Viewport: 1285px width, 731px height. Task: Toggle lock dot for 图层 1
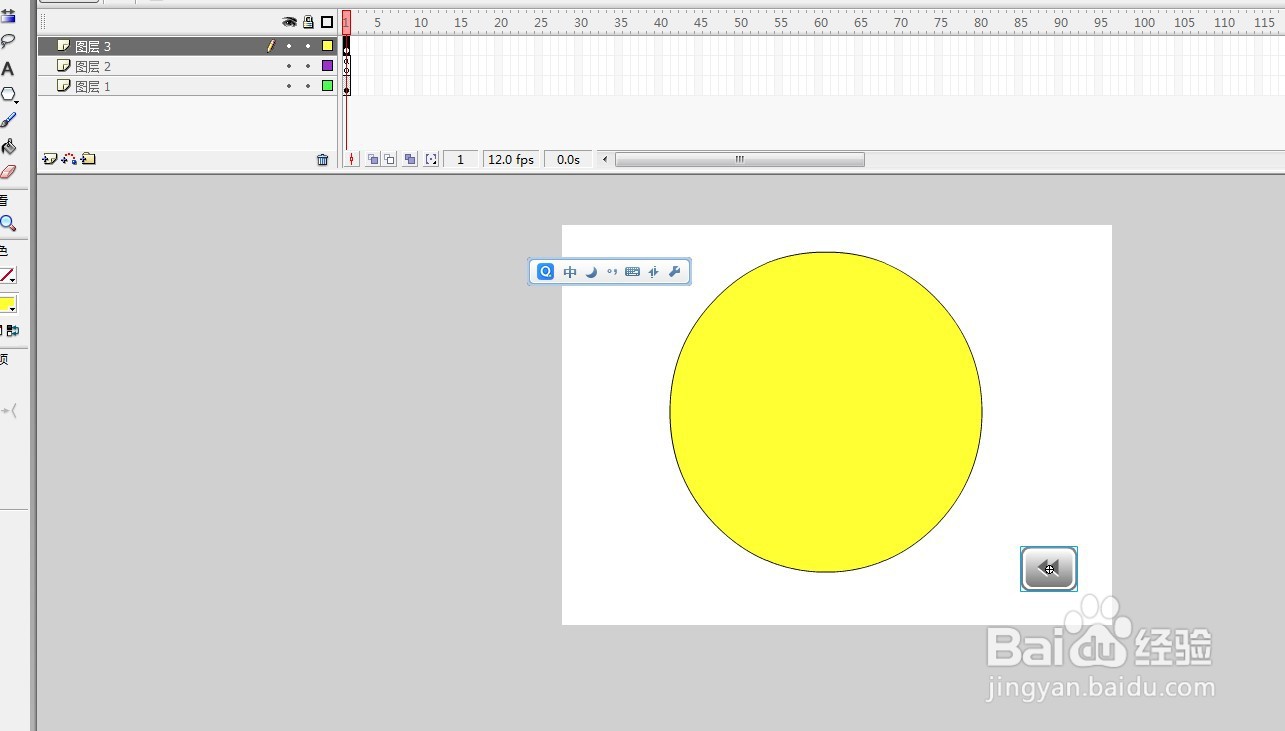tap(308, 86)
